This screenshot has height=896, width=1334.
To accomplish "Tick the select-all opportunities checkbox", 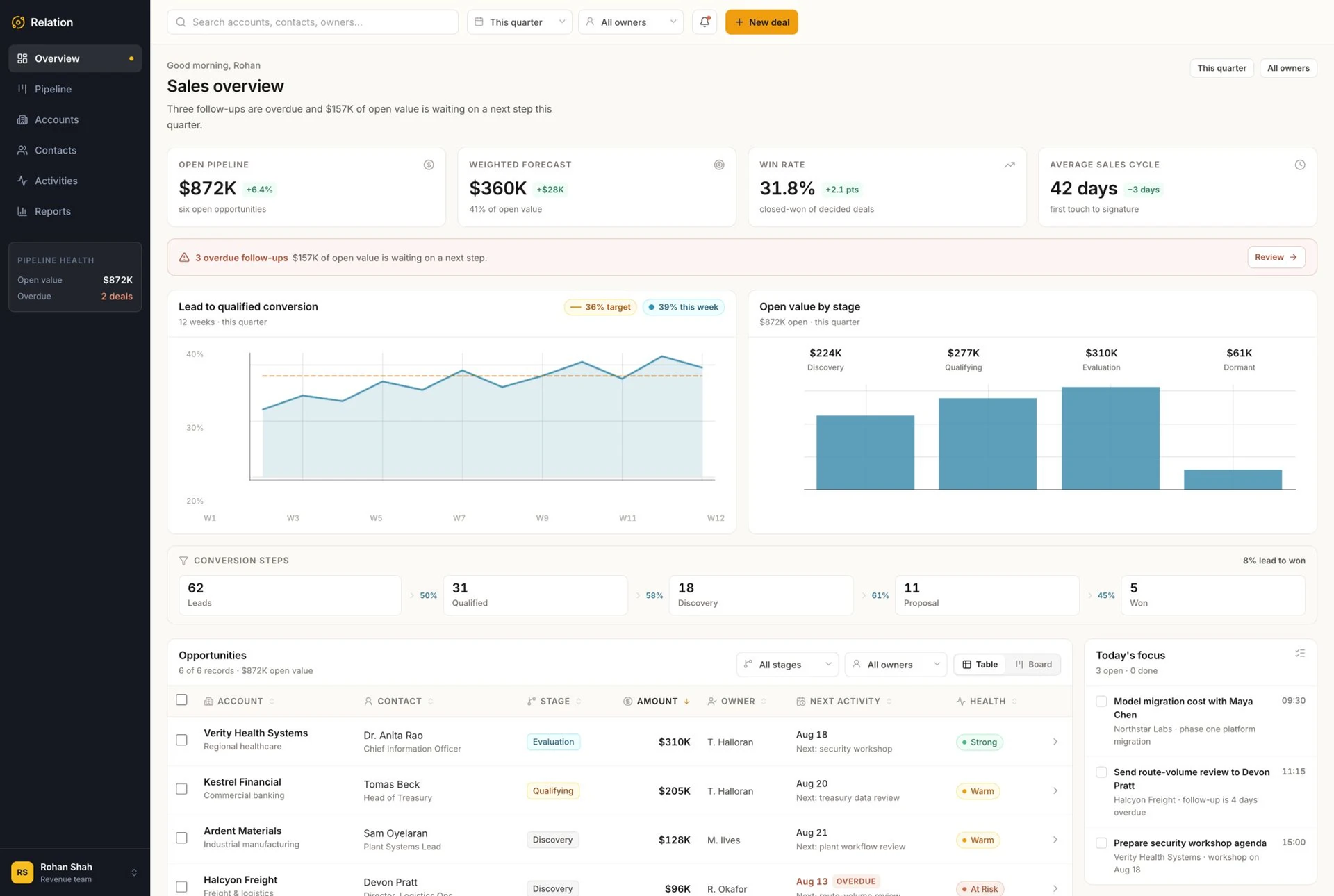I will [181, 699].
